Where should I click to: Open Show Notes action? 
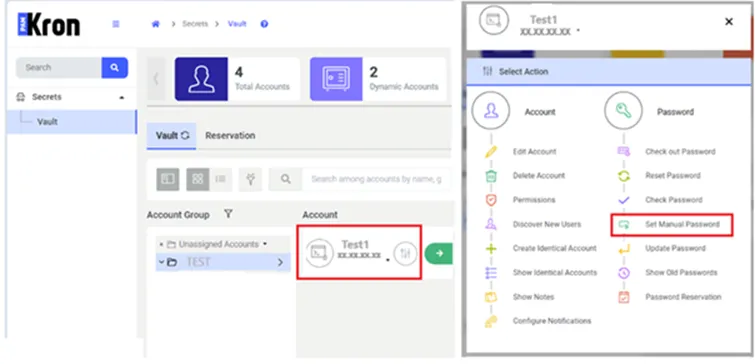tap(534, 297)
